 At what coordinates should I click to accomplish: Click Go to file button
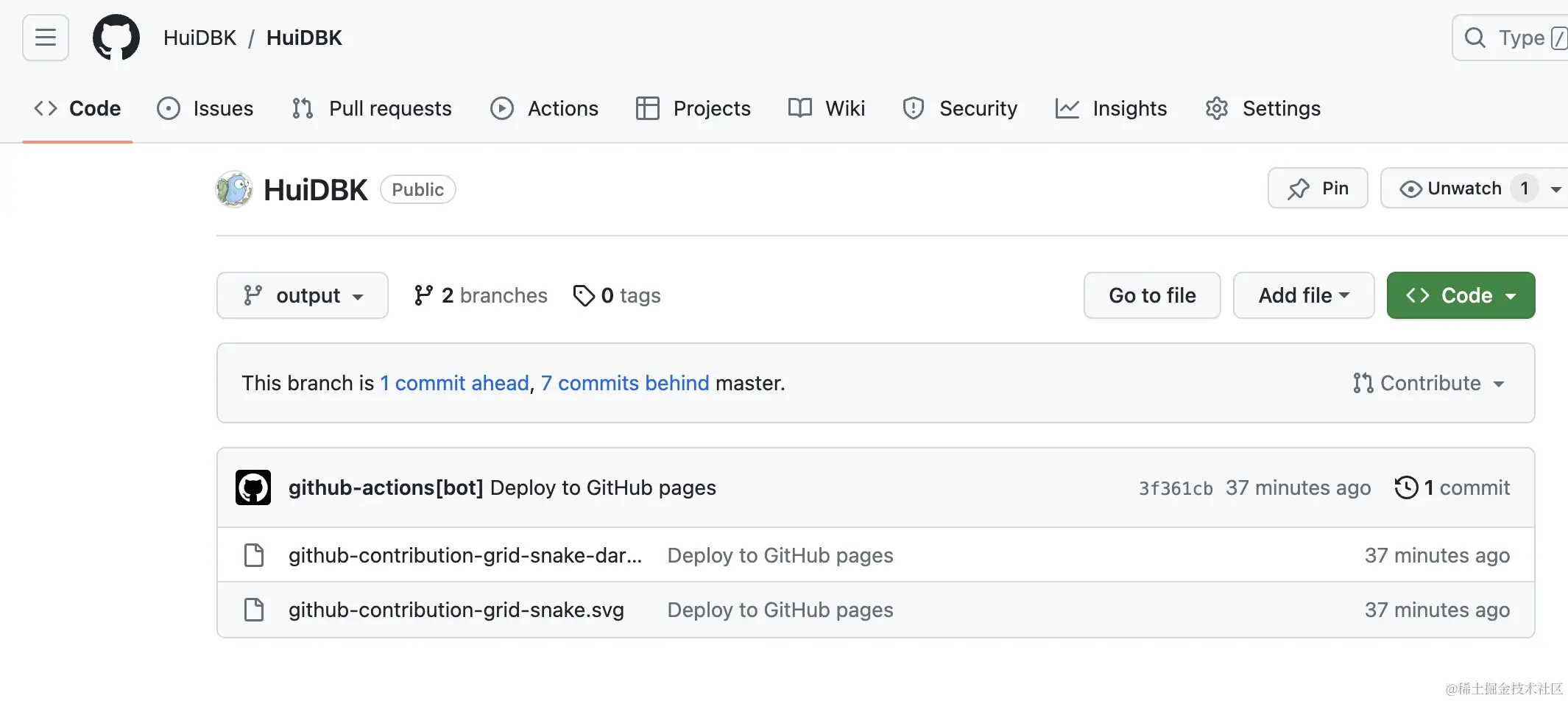tap(1152, 295)
